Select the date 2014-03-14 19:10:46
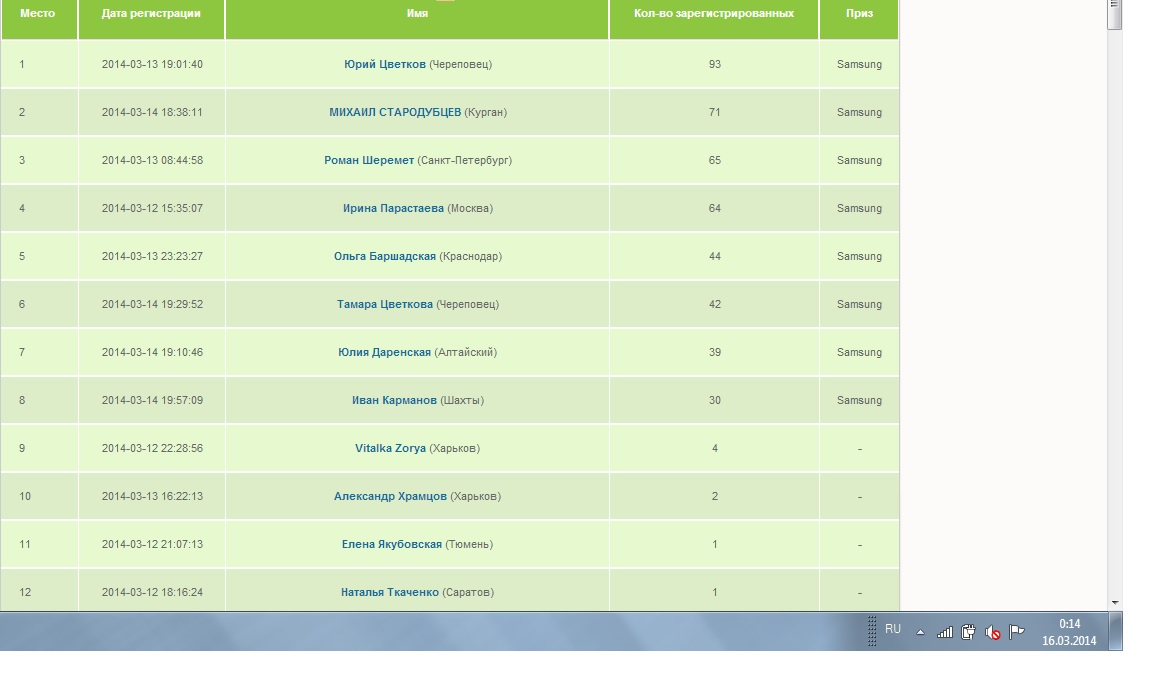This screenshot has height=675, width=1156. pos(152,352)
